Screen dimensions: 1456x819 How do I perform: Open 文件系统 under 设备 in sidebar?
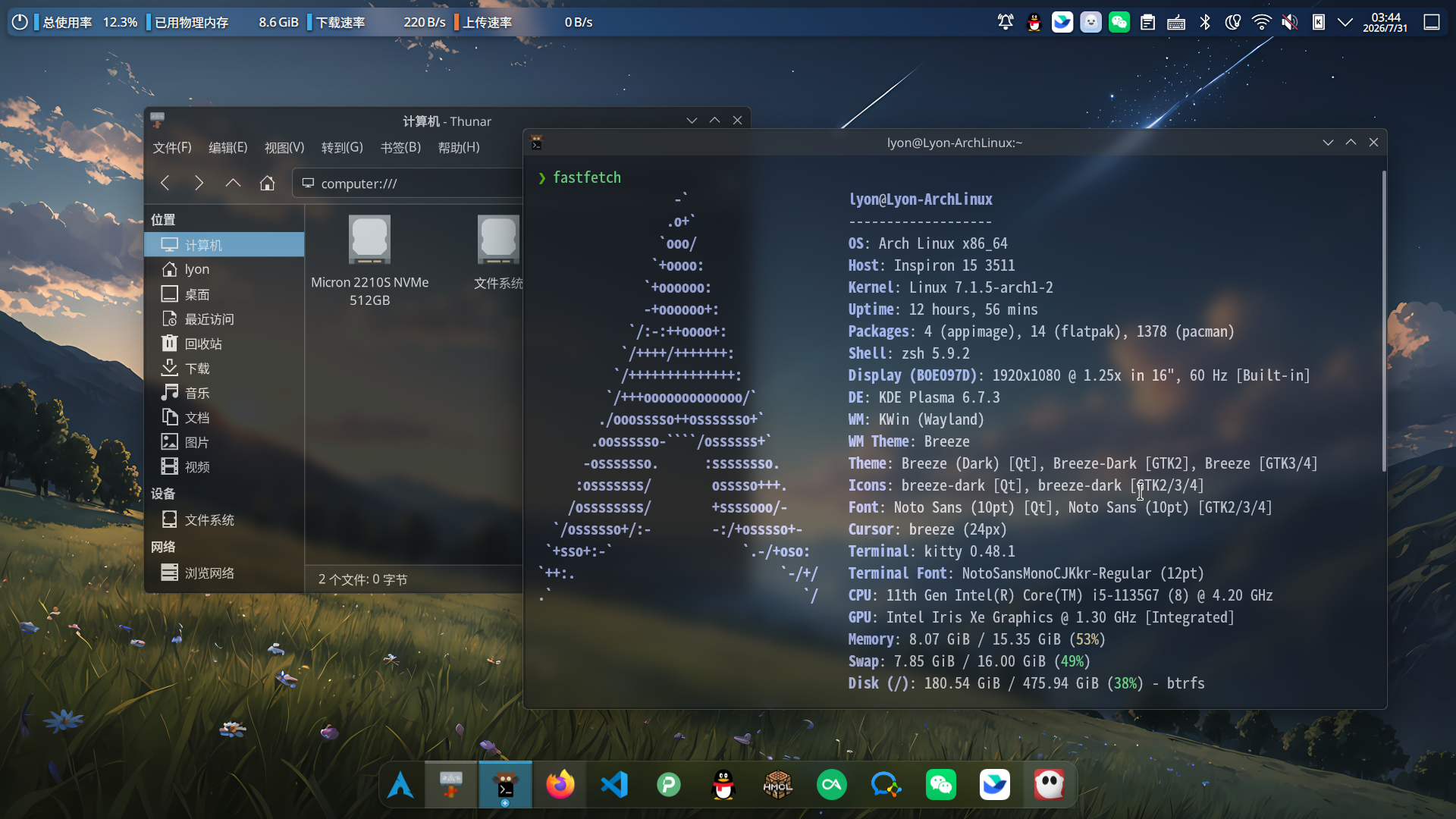click(x=224, y=520)
